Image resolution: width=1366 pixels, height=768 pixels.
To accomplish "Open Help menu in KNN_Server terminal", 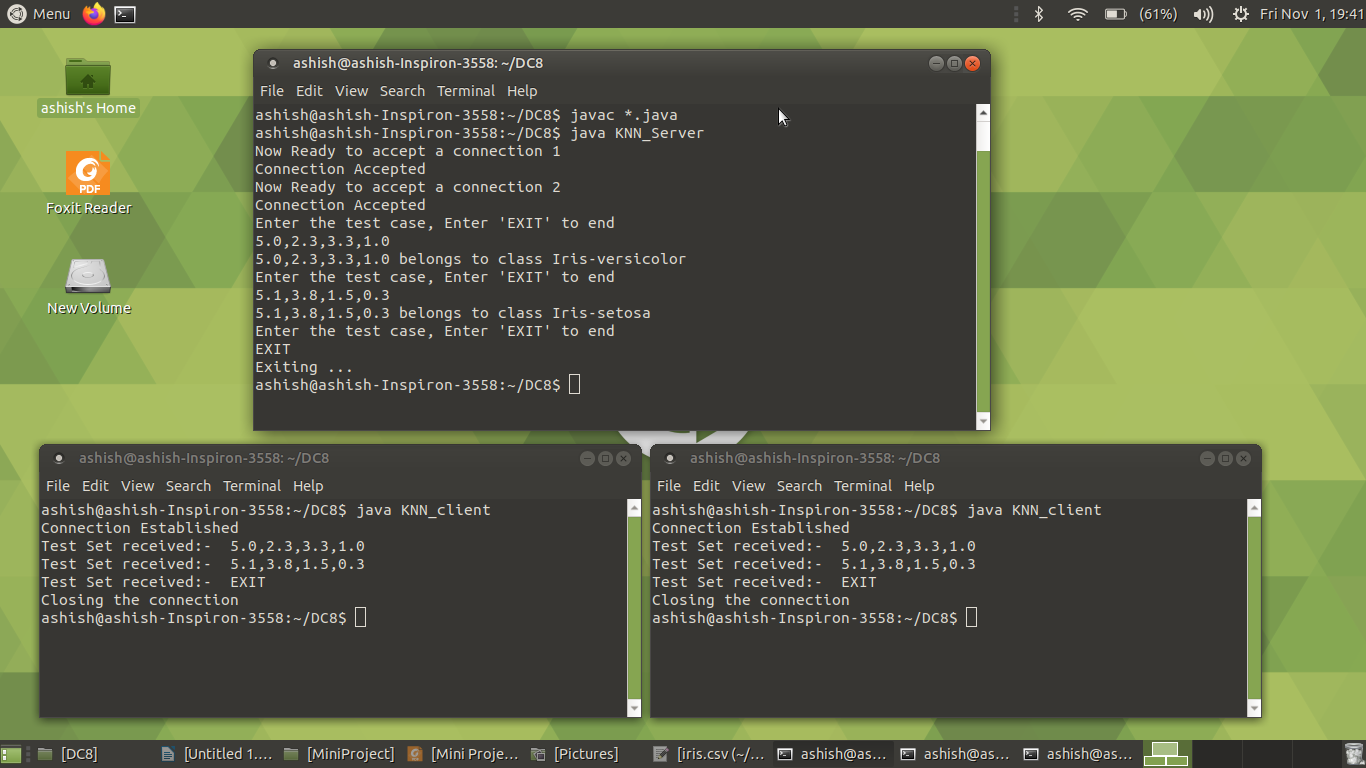I will 522,91.
